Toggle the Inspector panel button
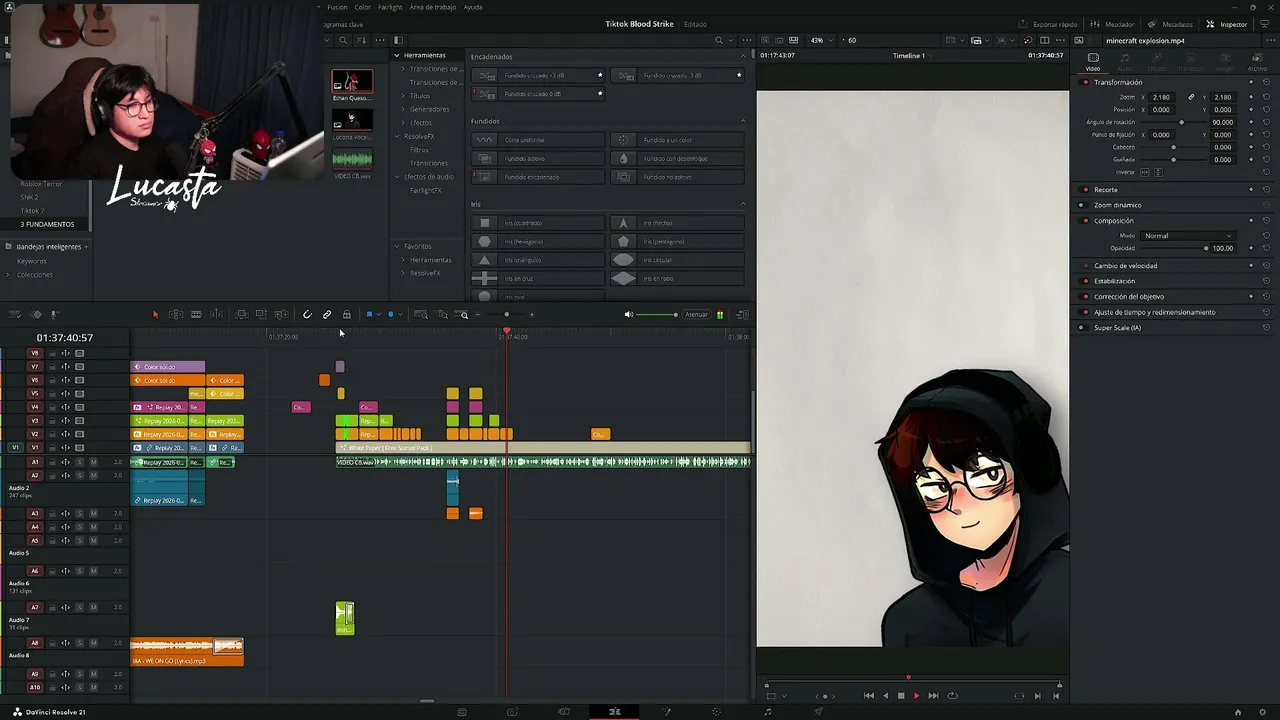The image size is (1280, 720). click(x=1227, y=24)
